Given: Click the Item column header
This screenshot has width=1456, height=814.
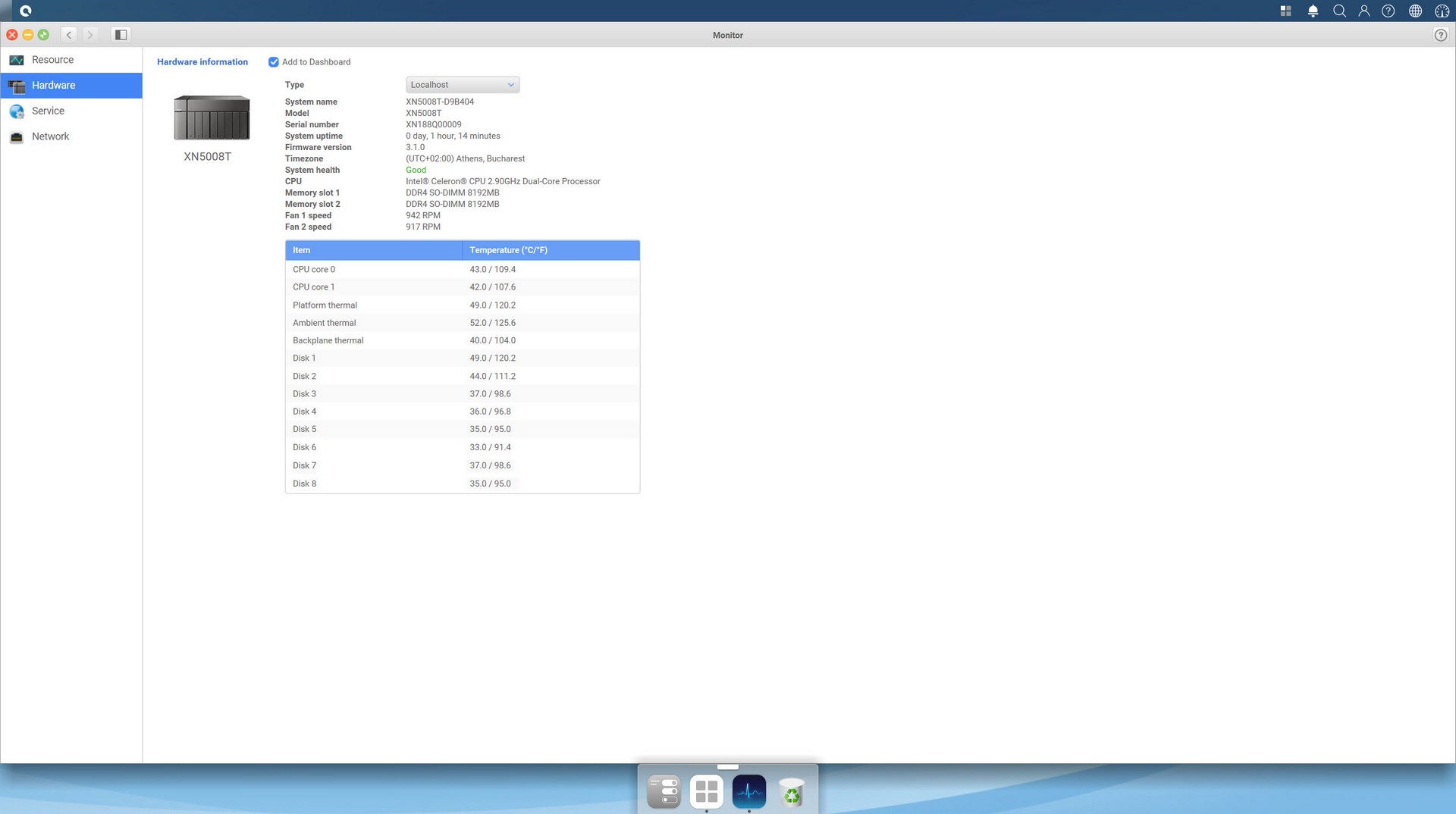Looking at the screenshot, I should tap(374, 250).
